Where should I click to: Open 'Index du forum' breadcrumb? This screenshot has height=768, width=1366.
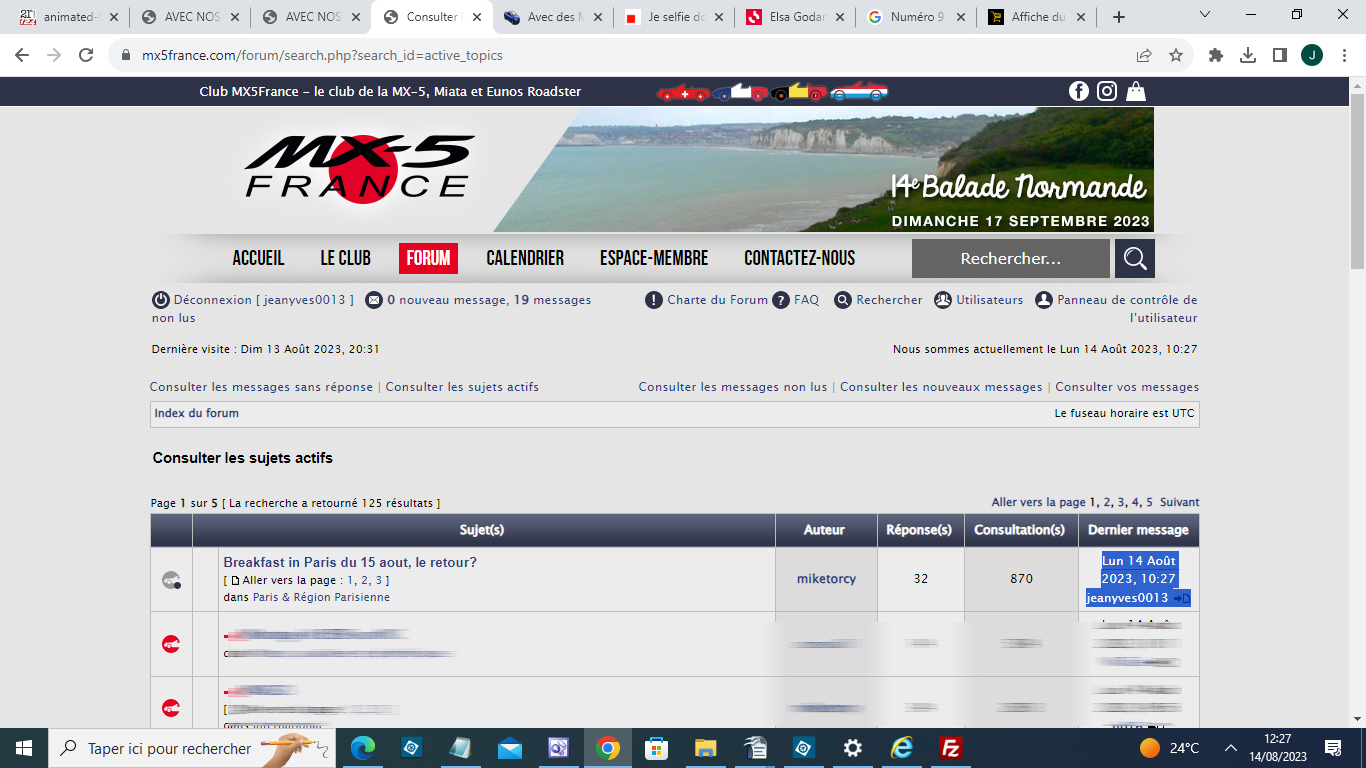197,413
